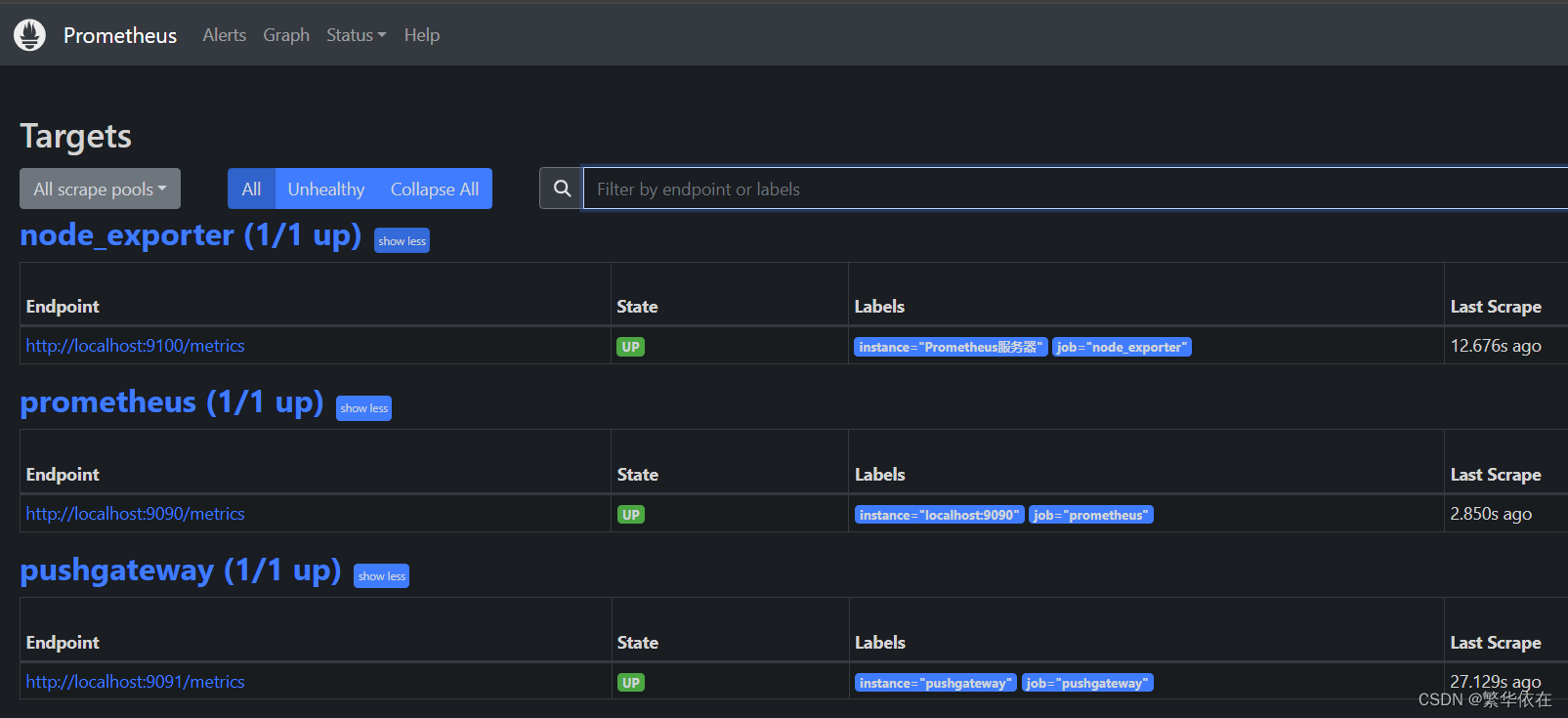Collapse node_exporter with show less
Screen dimensions: 1568x718
402,240
